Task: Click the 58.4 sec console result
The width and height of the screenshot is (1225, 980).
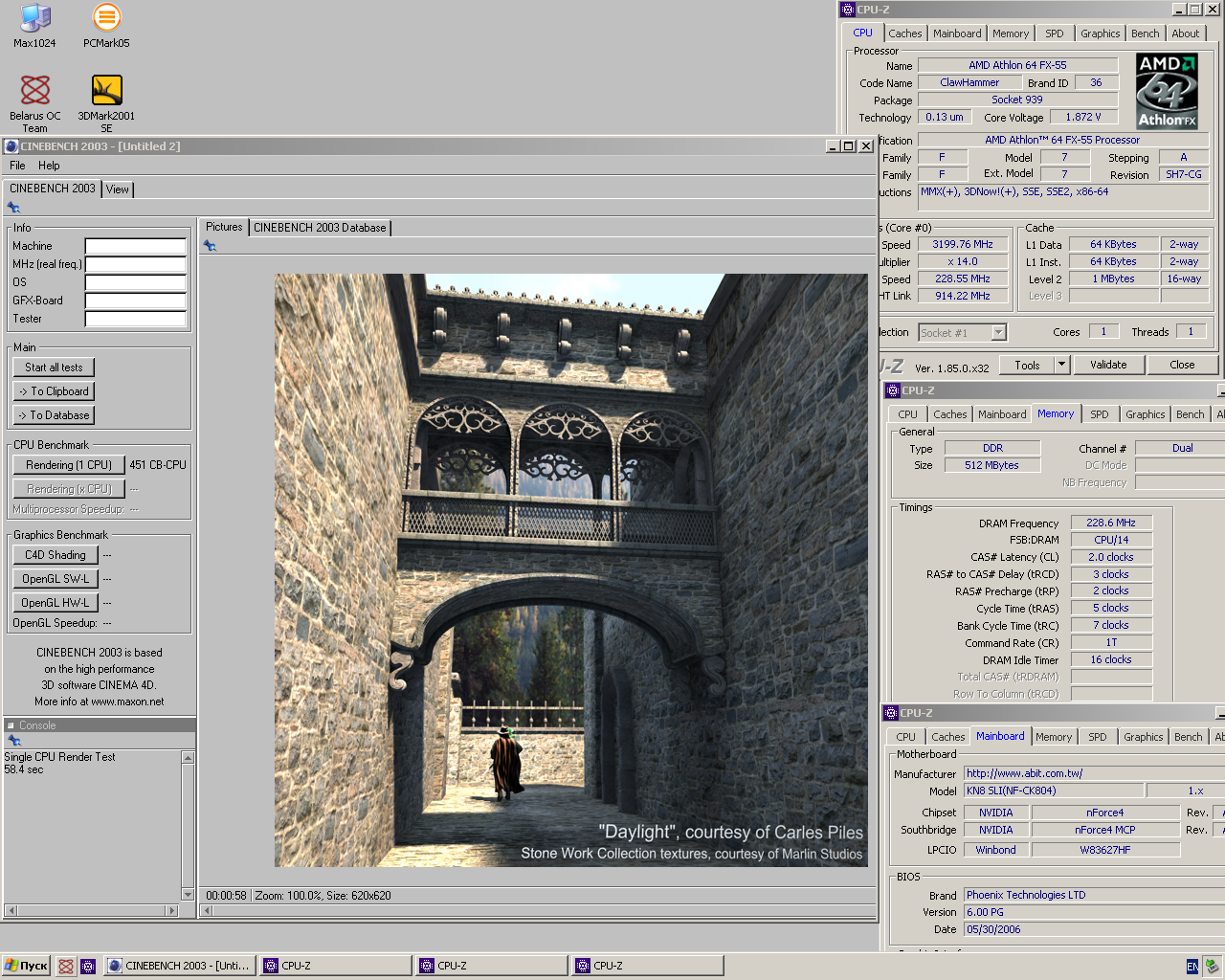Action: point(24,769)
